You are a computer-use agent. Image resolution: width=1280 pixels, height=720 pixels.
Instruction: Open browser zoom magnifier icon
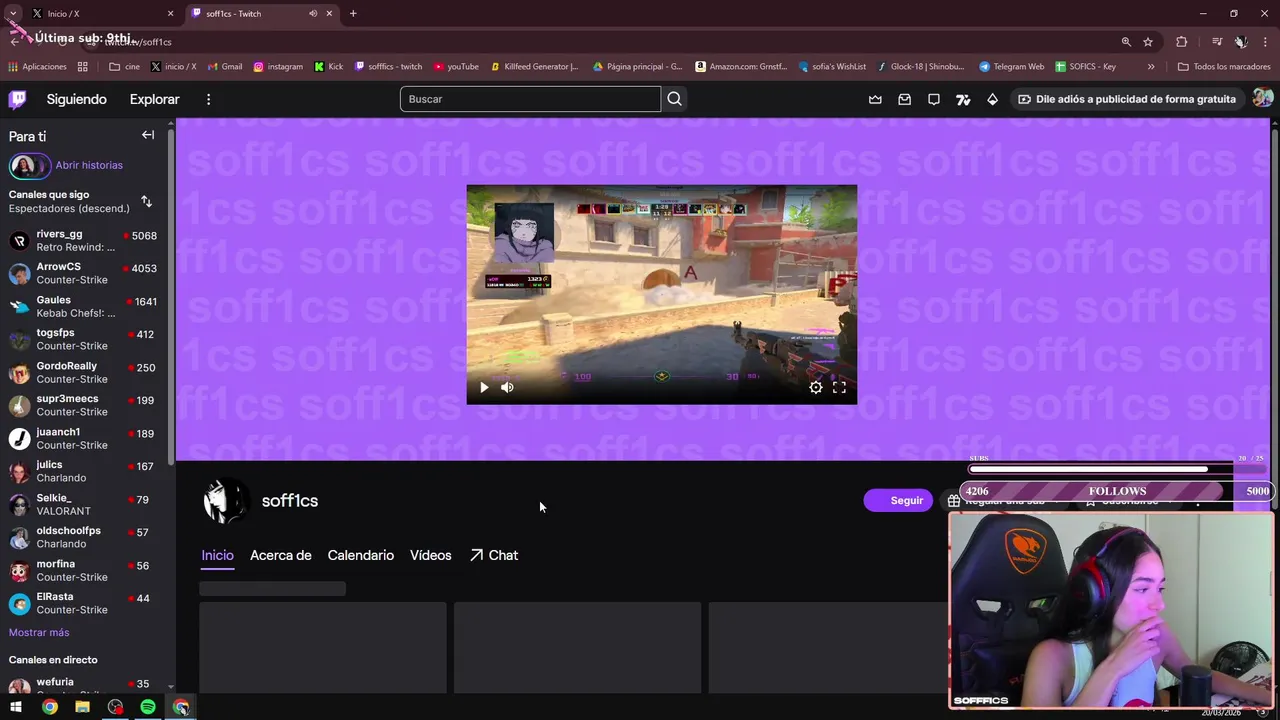click(x=1126, y=41)
